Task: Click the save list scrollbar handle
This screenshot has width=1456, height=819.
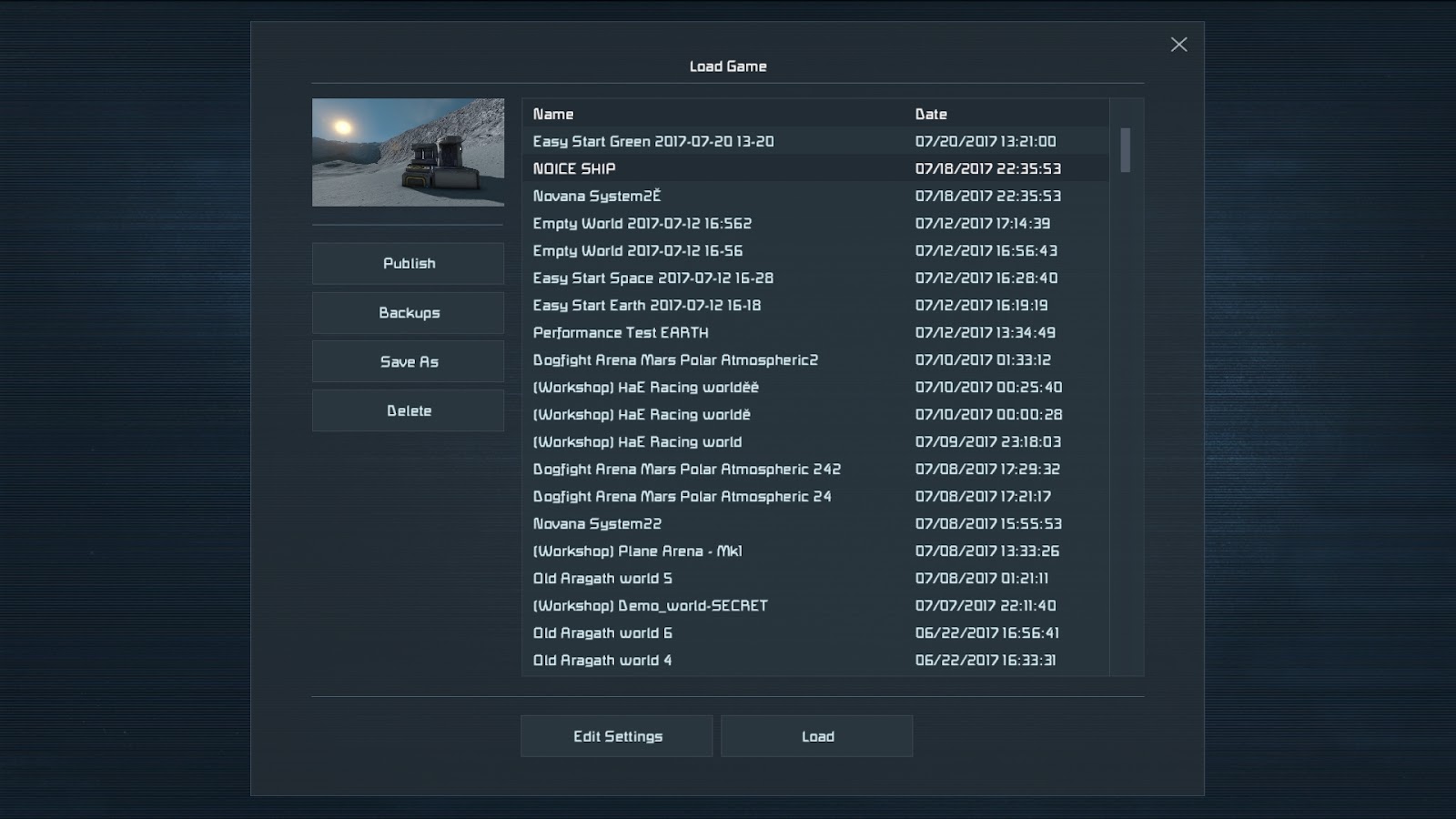Action: pyautogui.click(x=1126, y=149)
